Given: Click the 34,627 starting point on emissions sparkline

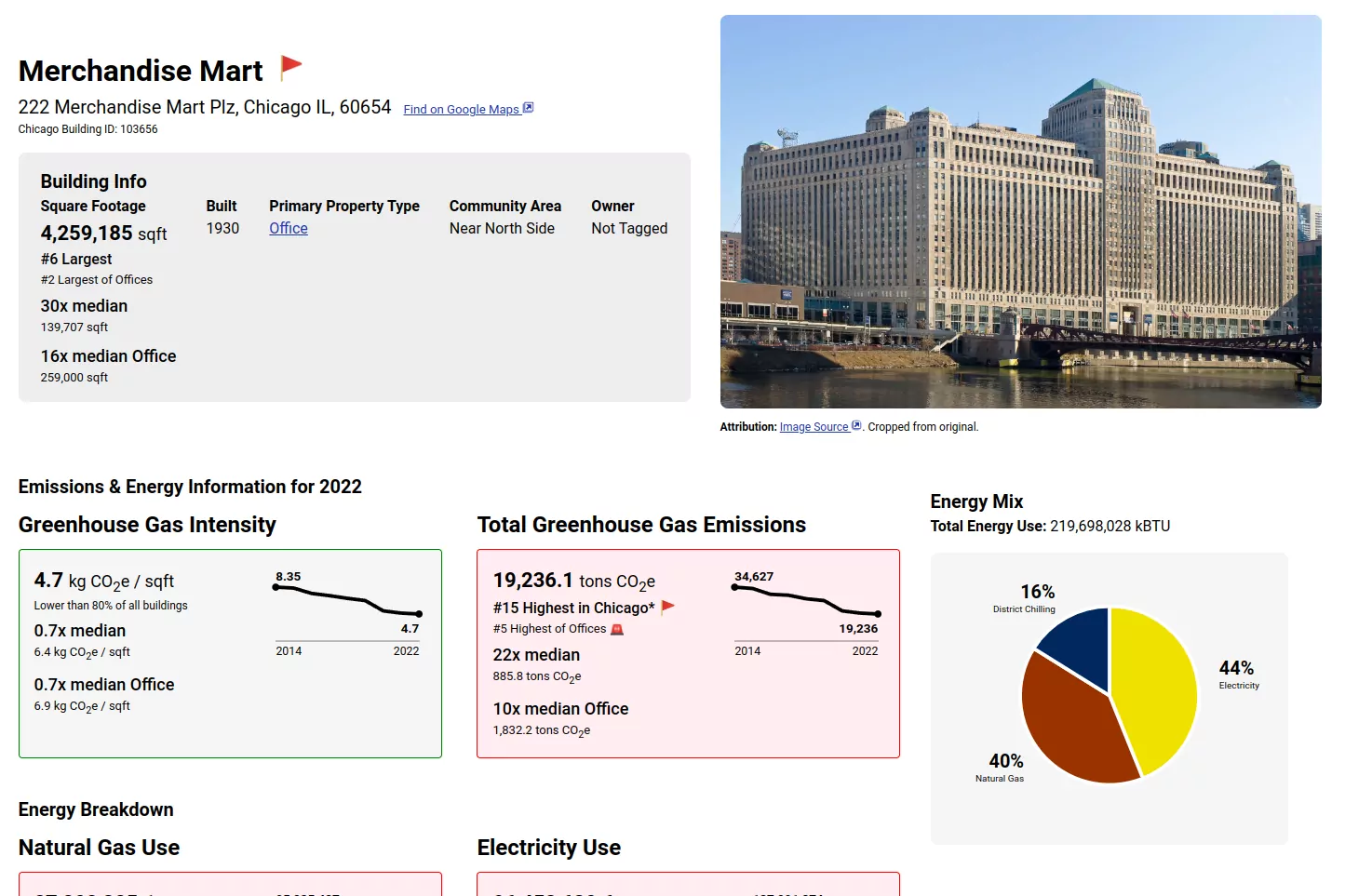Looking at the screenshot, I should pos(734,587).
